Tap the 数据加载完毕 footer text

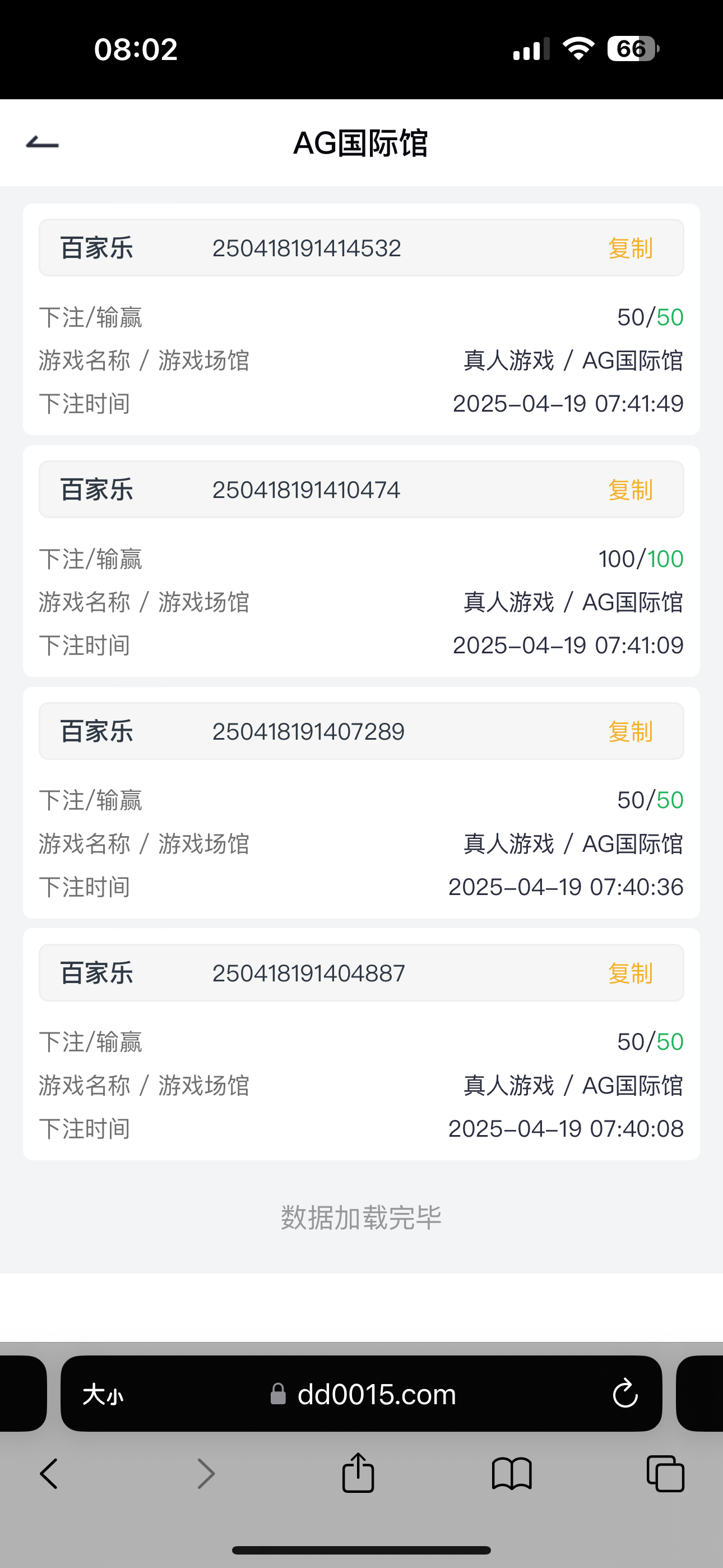point(361,1217)
